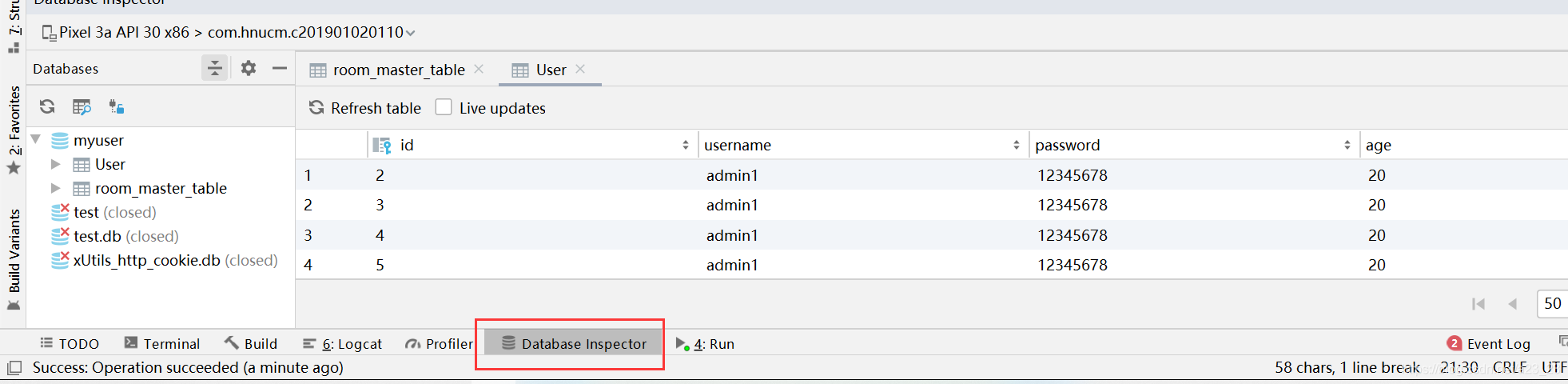Open the Run tool window
This screenshot has width=1568, height=384.
[x=705, y=343]
